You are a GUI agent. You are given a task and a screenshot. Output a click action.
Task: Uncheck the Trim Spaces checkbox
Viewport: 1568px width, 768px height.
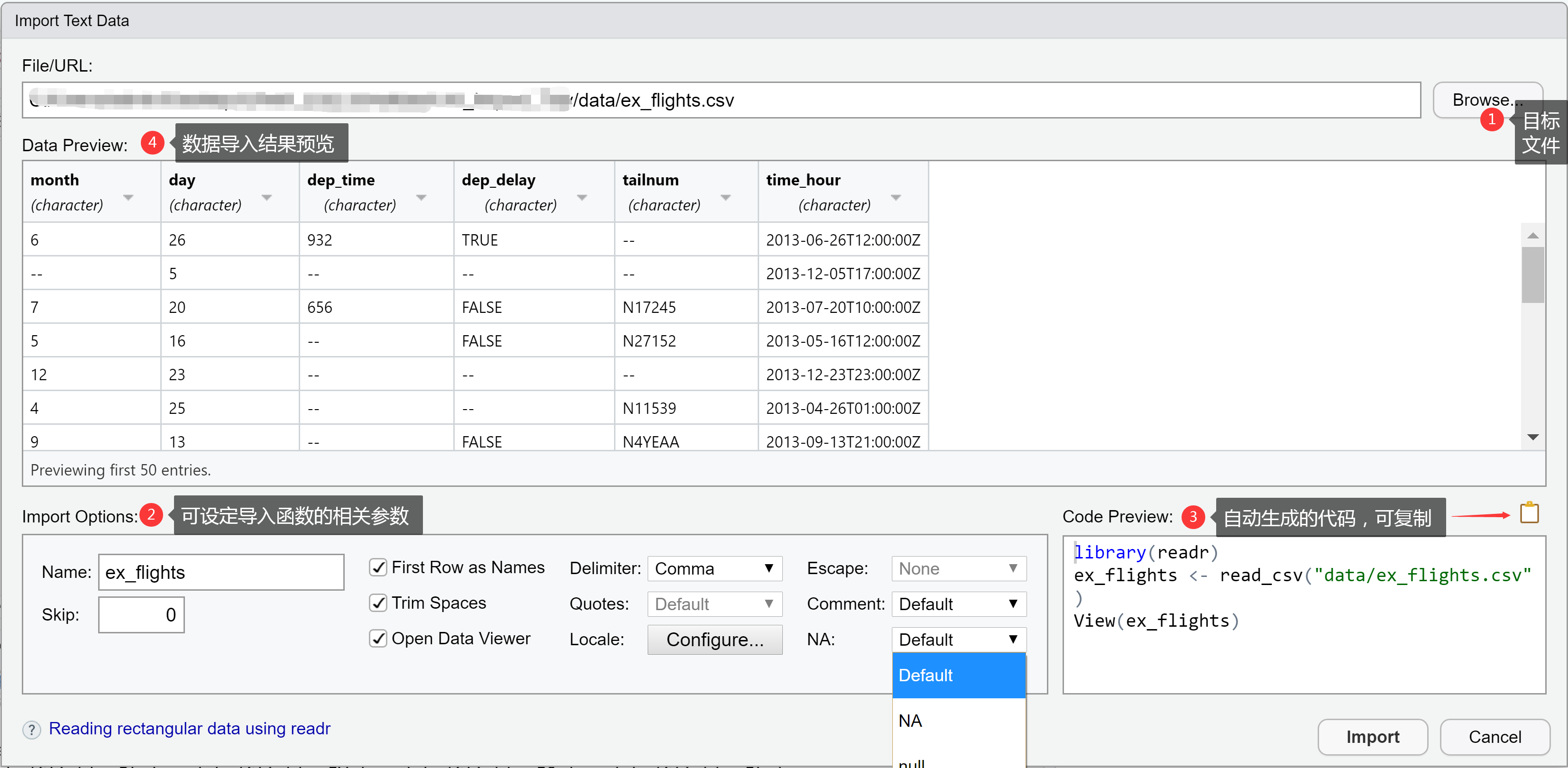tap(378, 603)
